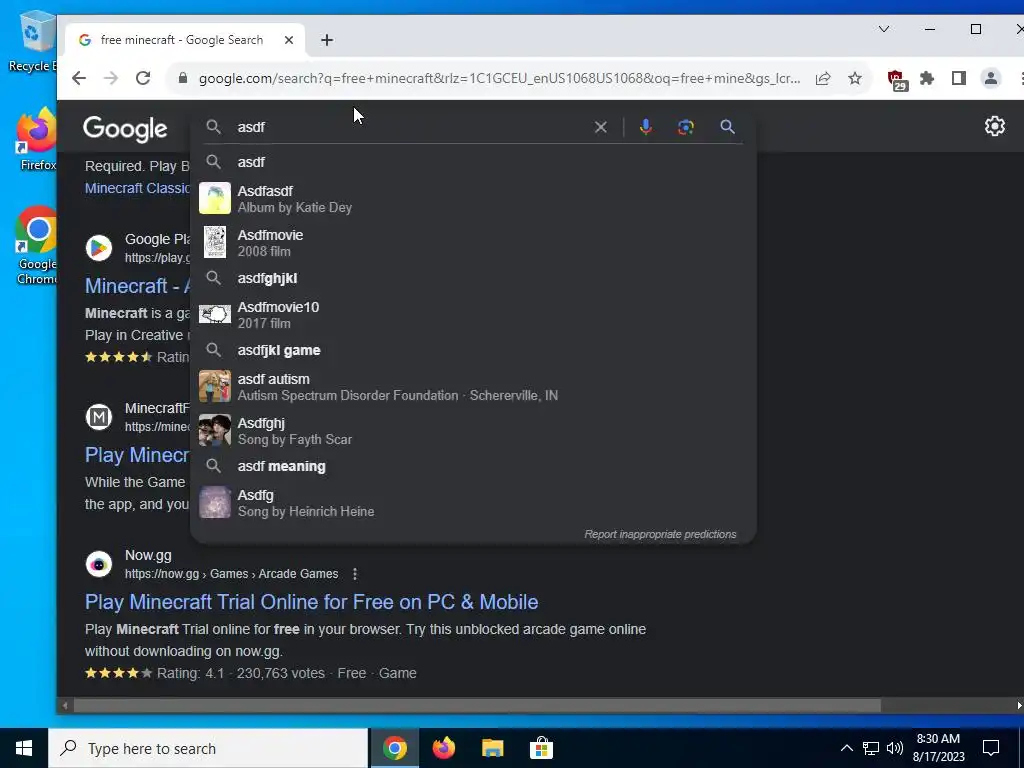Screen dimensions: 1024x768
Task: Clear the search box text
Action: coord(601,127)
